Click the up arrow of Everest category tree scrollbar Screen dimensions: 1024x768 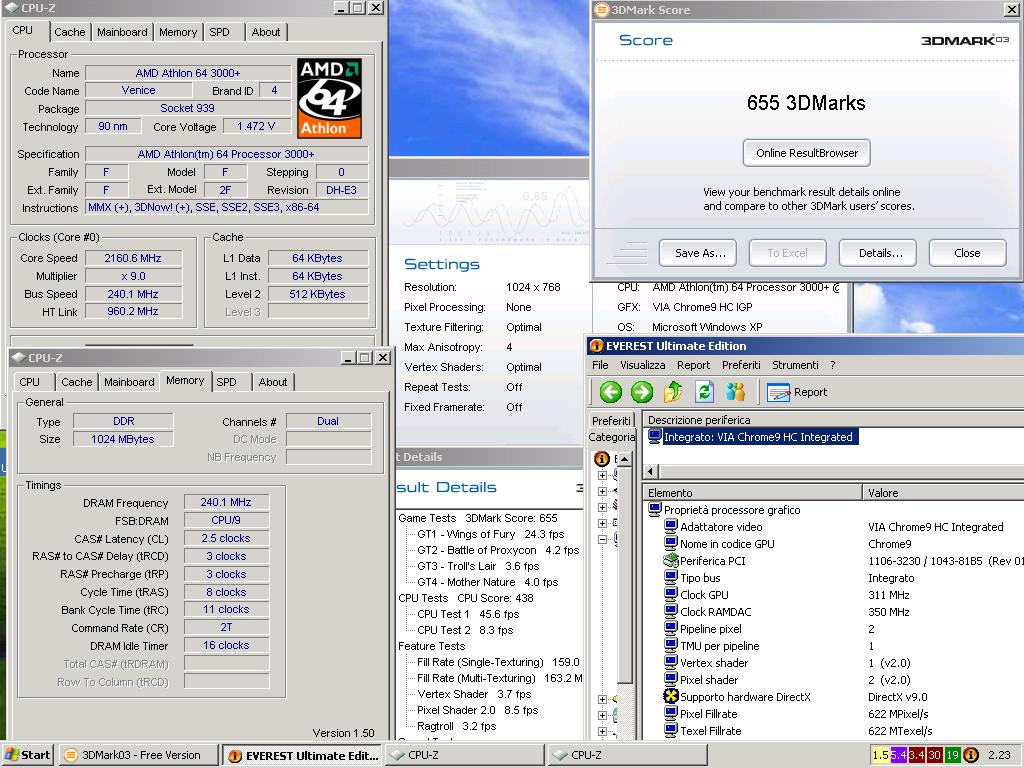(624, 459)
